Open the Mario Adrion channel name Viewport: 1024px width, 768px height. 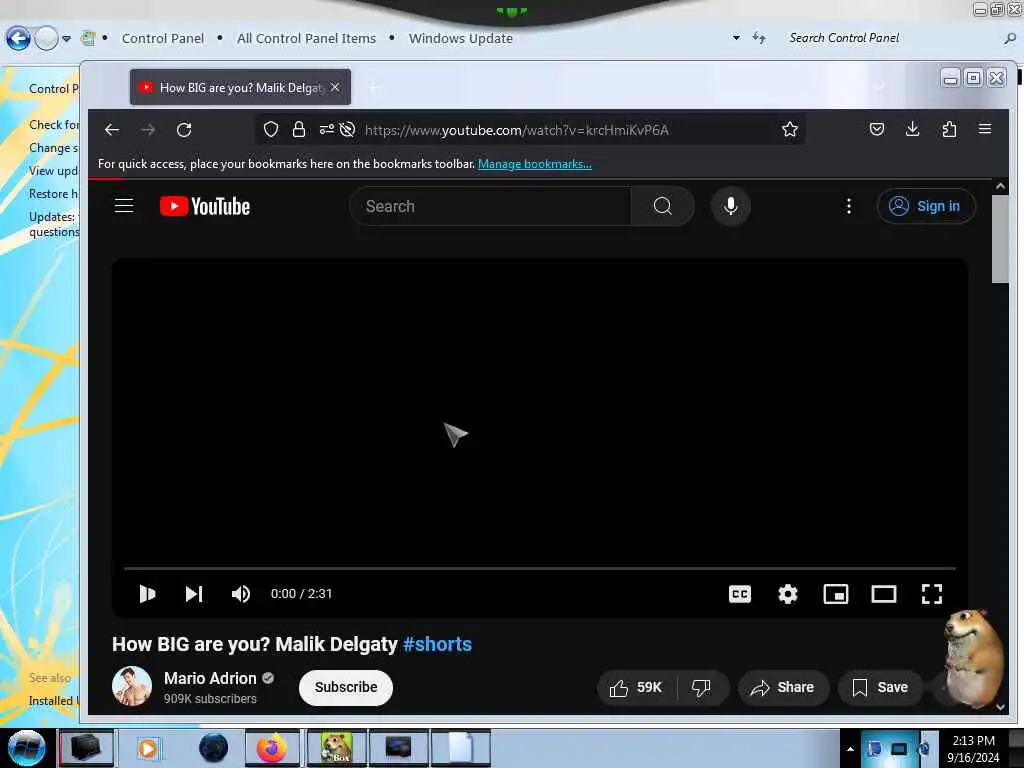[210, 679]
